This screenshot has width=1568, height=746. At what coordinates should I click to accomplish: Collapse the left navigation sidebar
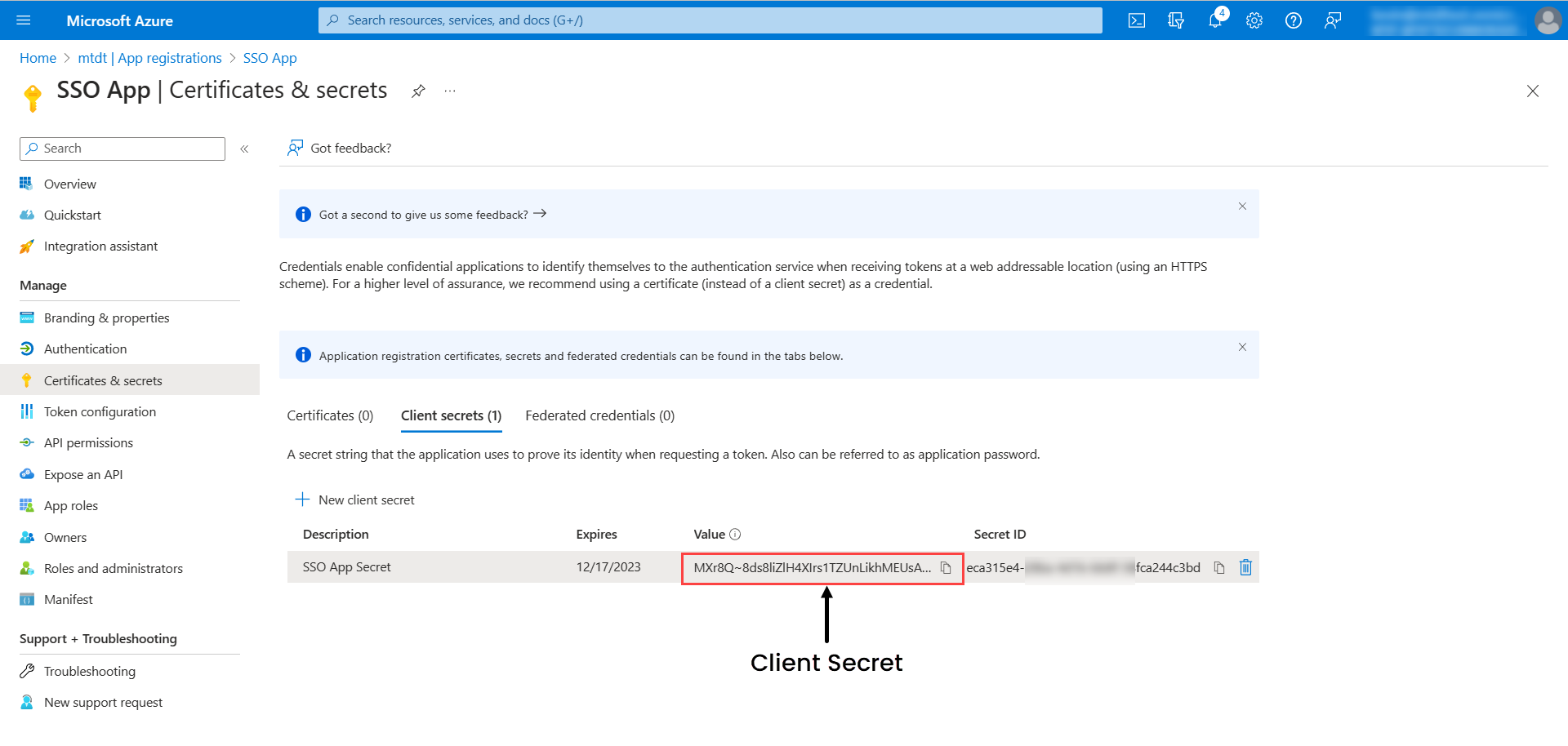point(244,149)
